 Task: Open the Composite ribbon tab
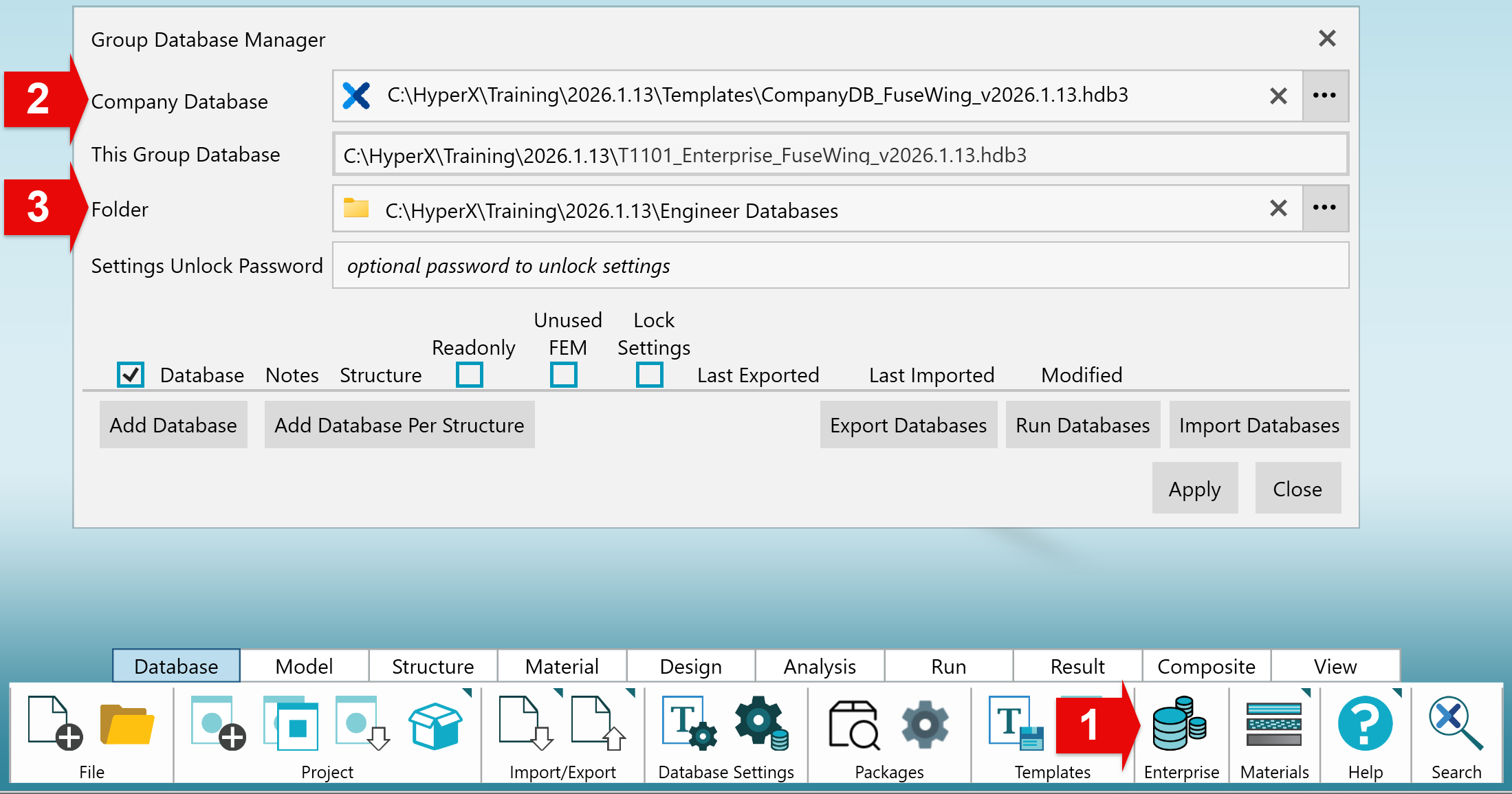pos(1207,666)
